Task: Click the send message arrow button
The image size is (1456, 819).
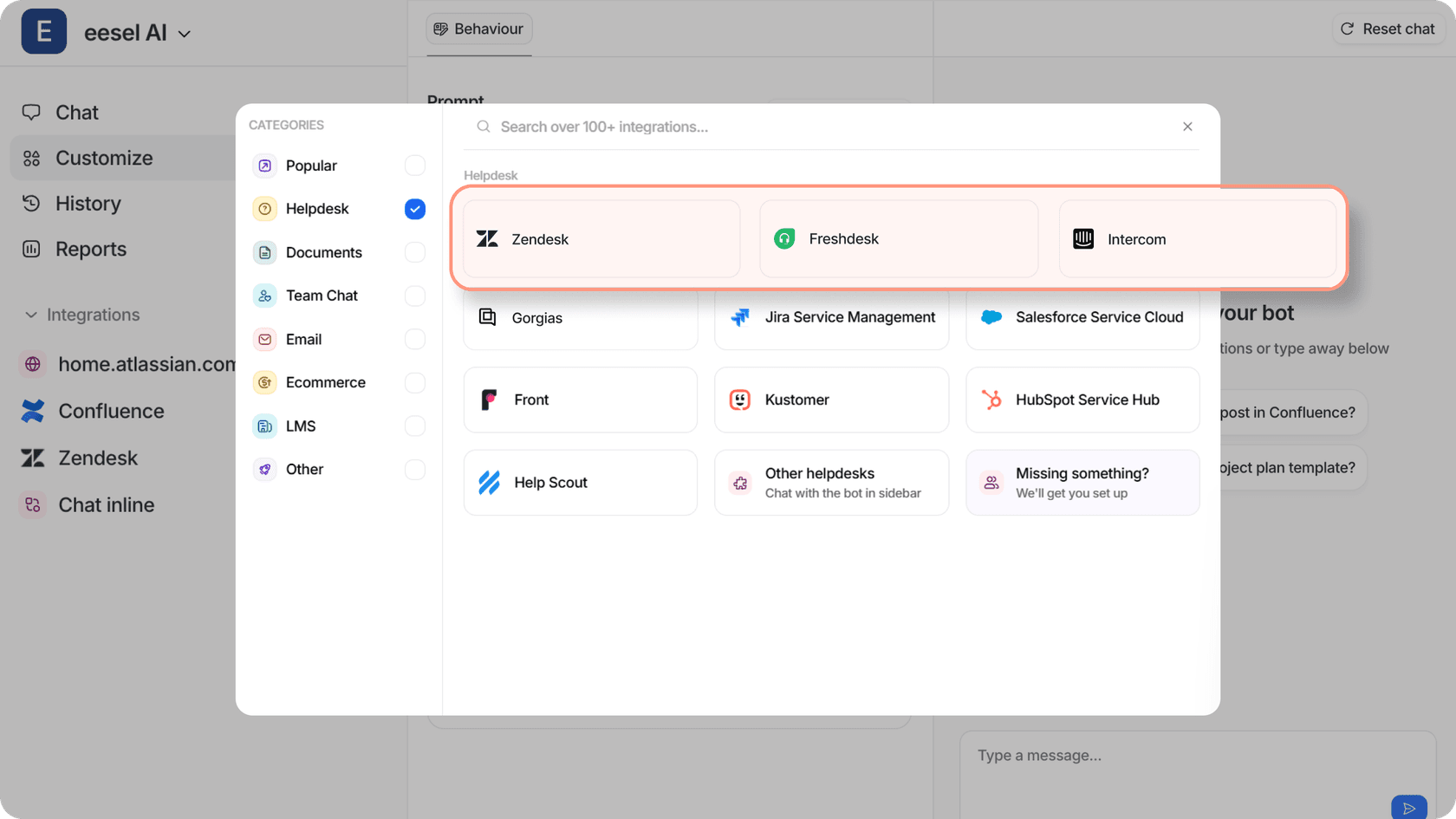Action: pyautogui.click(x=1409, y=808)
